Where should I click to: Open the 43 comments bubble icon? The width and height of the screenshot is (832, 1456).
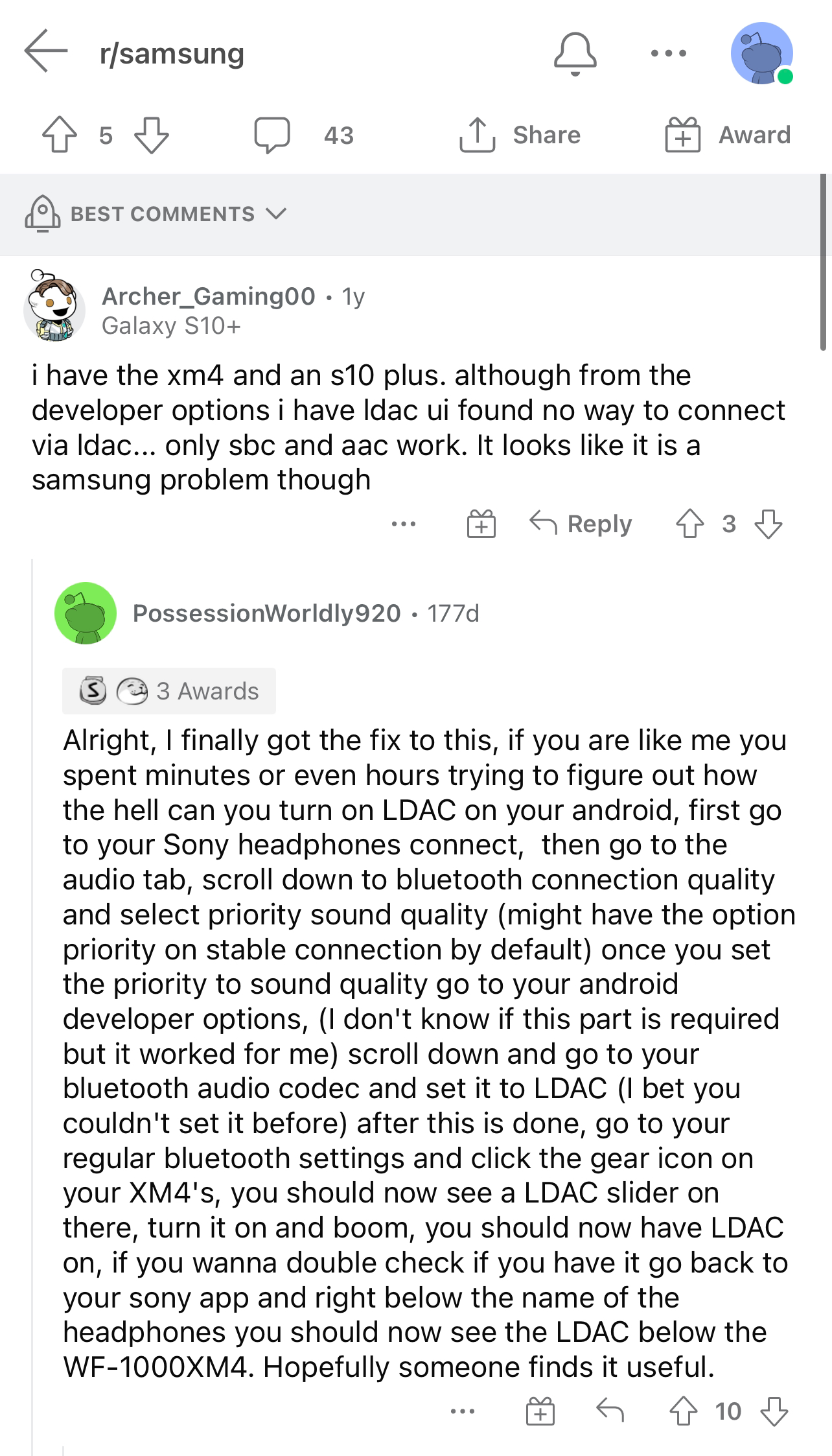coord(272,135)
